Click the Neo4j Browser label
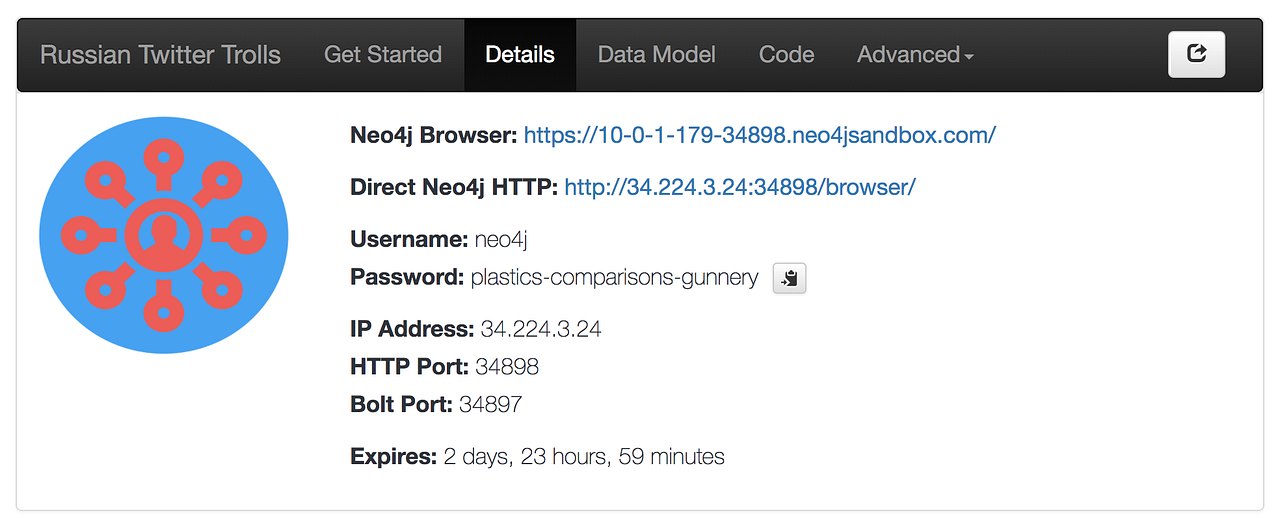The image size is (1280, 529). 434,135
